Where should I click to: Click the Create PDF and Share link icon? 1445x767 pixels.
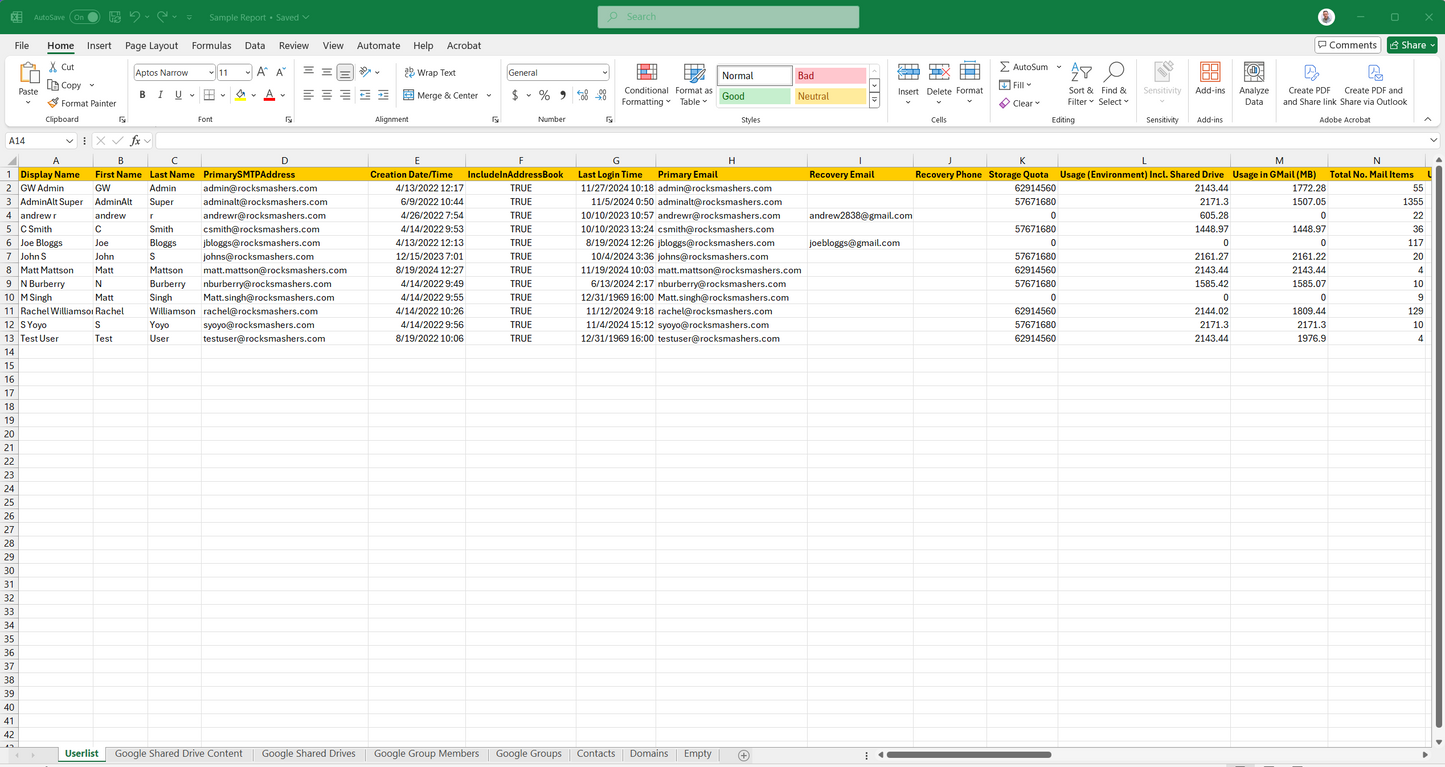1309,84
